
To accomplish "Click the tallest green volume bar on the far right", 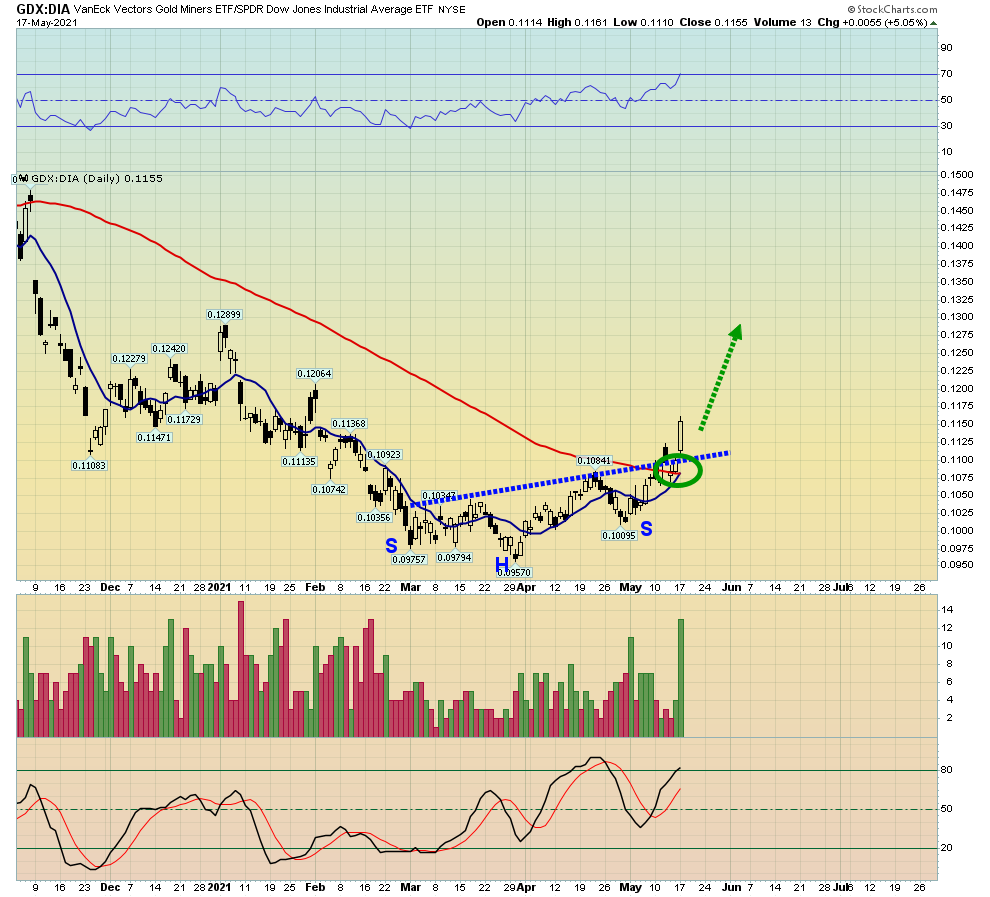I will (681, 678).
